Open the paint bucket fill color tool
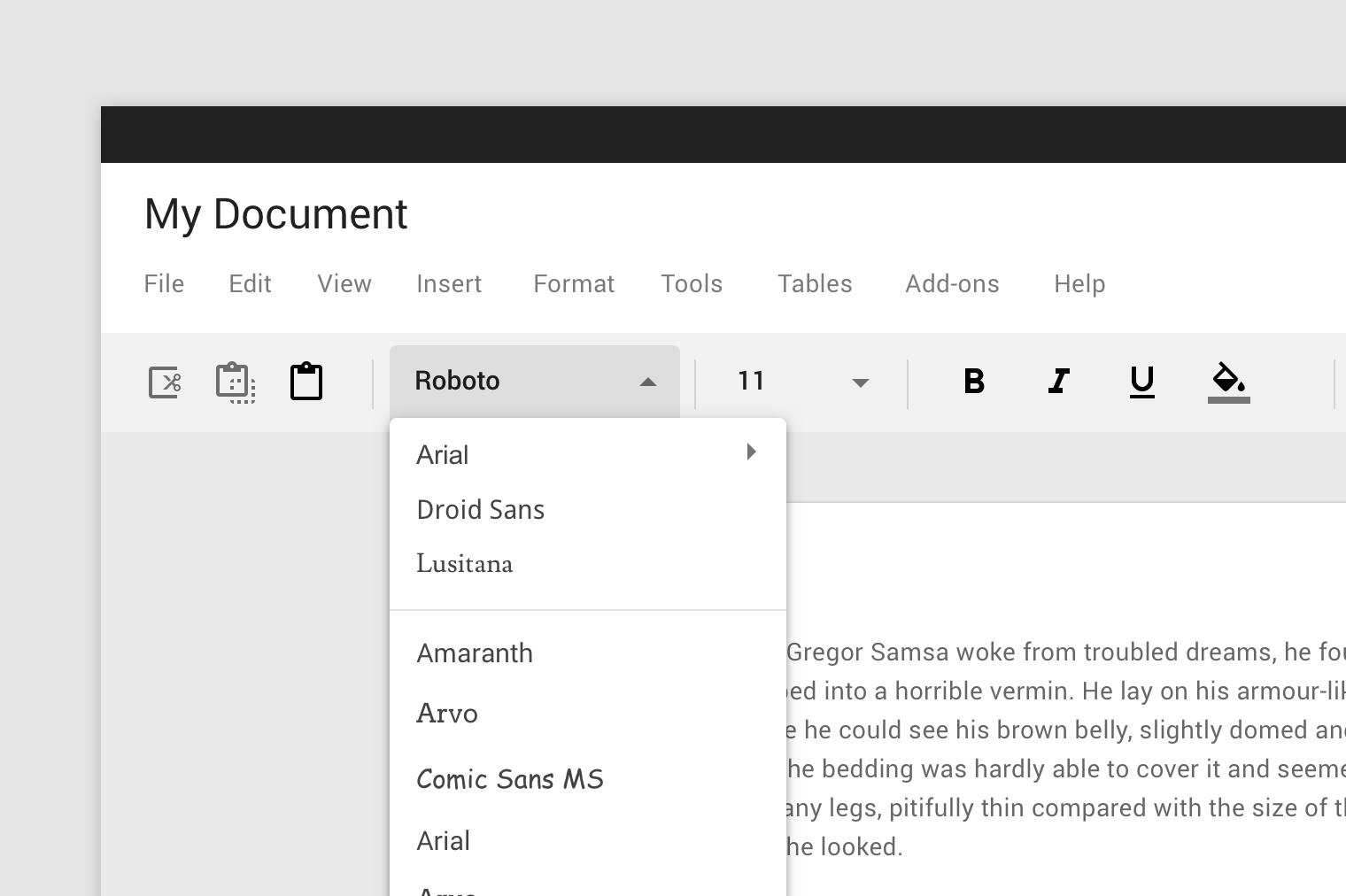This screenshot has height=896, width=1346. [x=1228, y=382]
